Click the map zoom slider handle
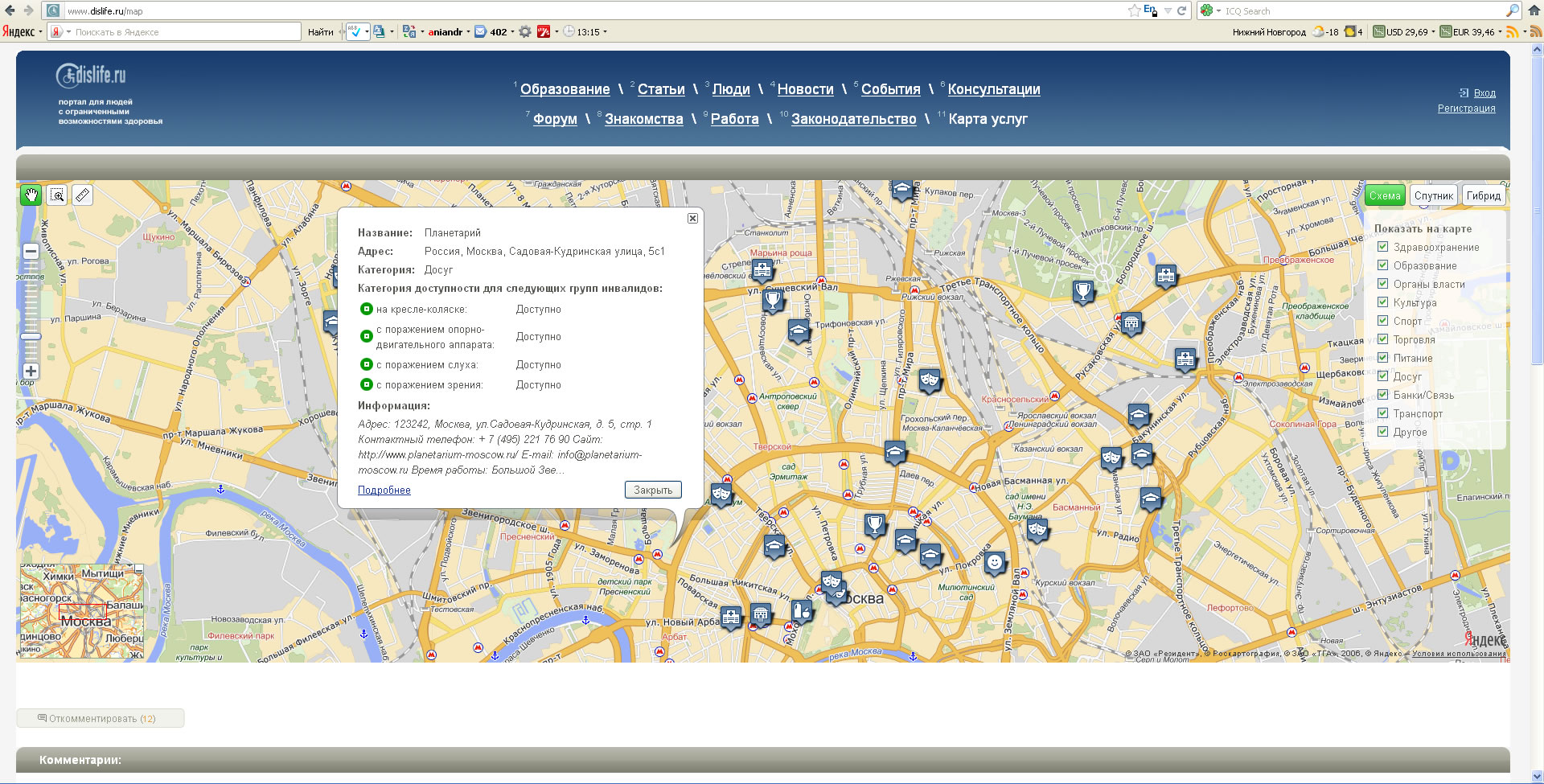The height and width of the screenshot is (784, 1544). pyautogui.click(x=31, y=336)
